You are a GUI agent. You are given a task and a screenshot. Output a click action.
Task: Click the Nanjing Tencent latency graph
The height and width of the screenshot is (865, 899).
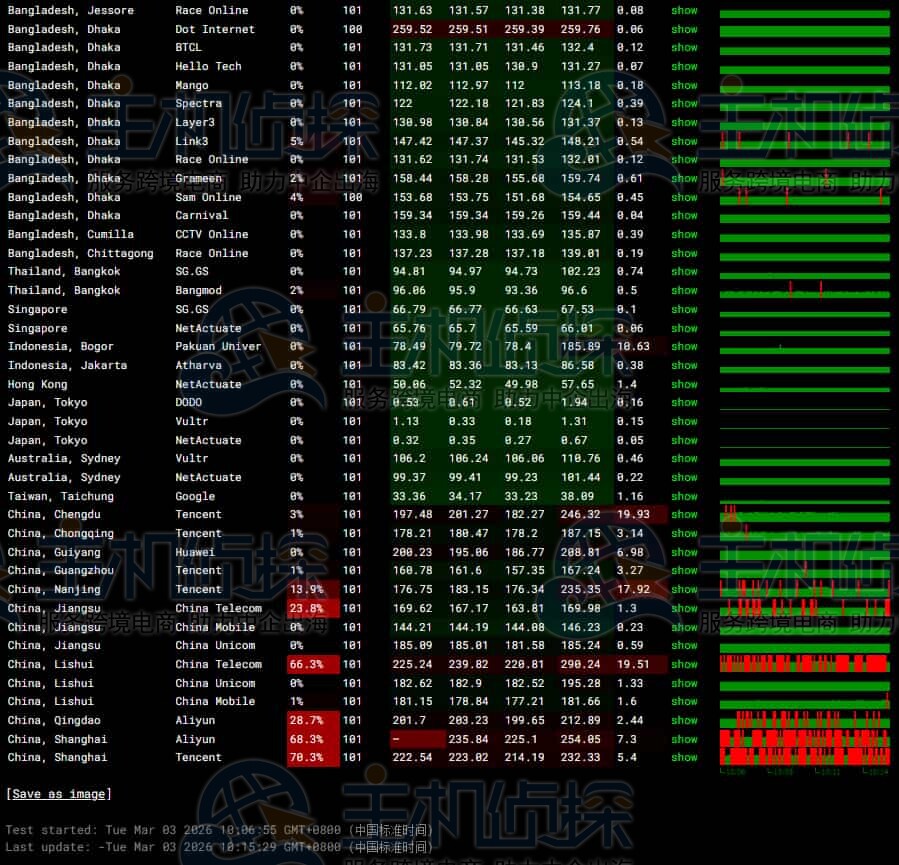pos(804,589)
